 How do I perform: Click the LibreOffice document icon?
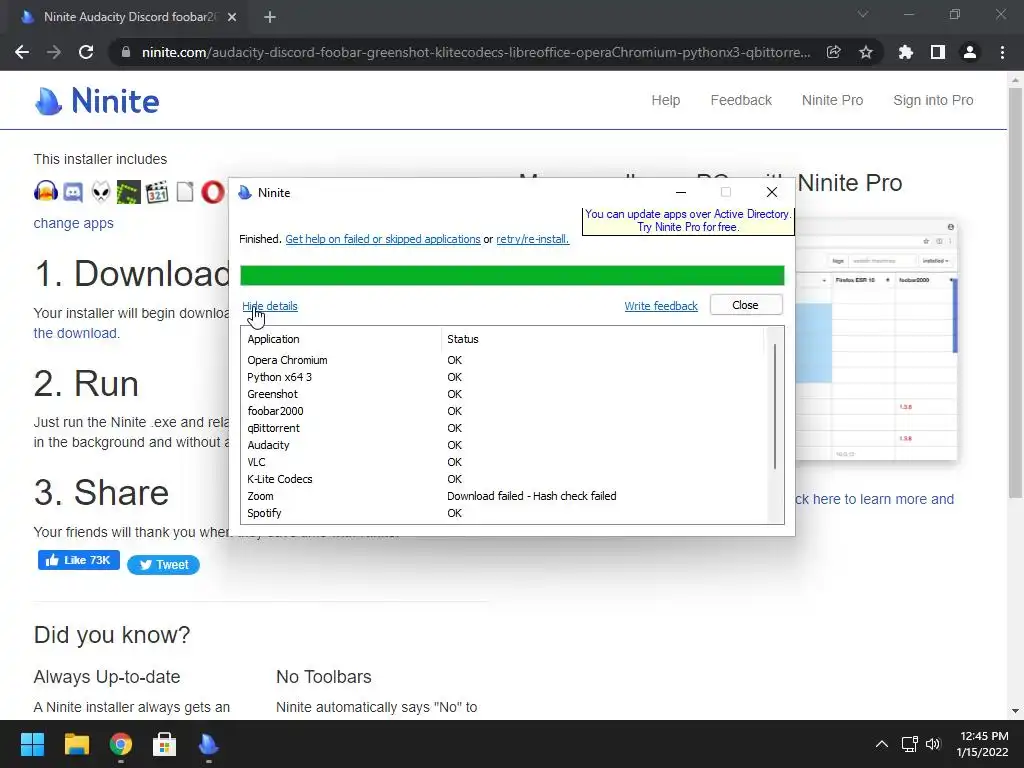point(185,192)
